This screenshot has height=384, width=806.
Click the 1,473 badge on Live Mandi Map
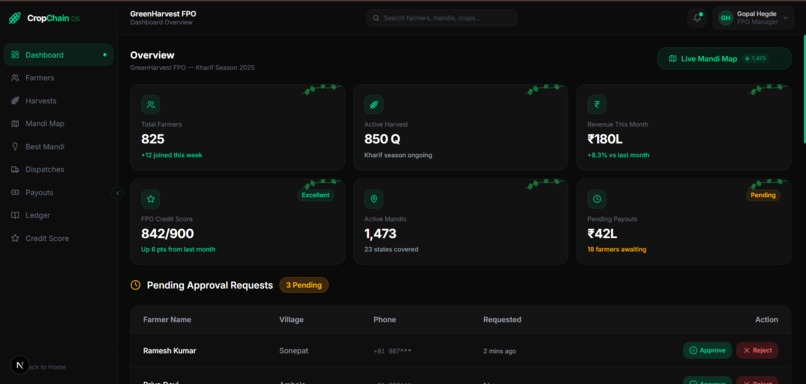click(755, 59)
